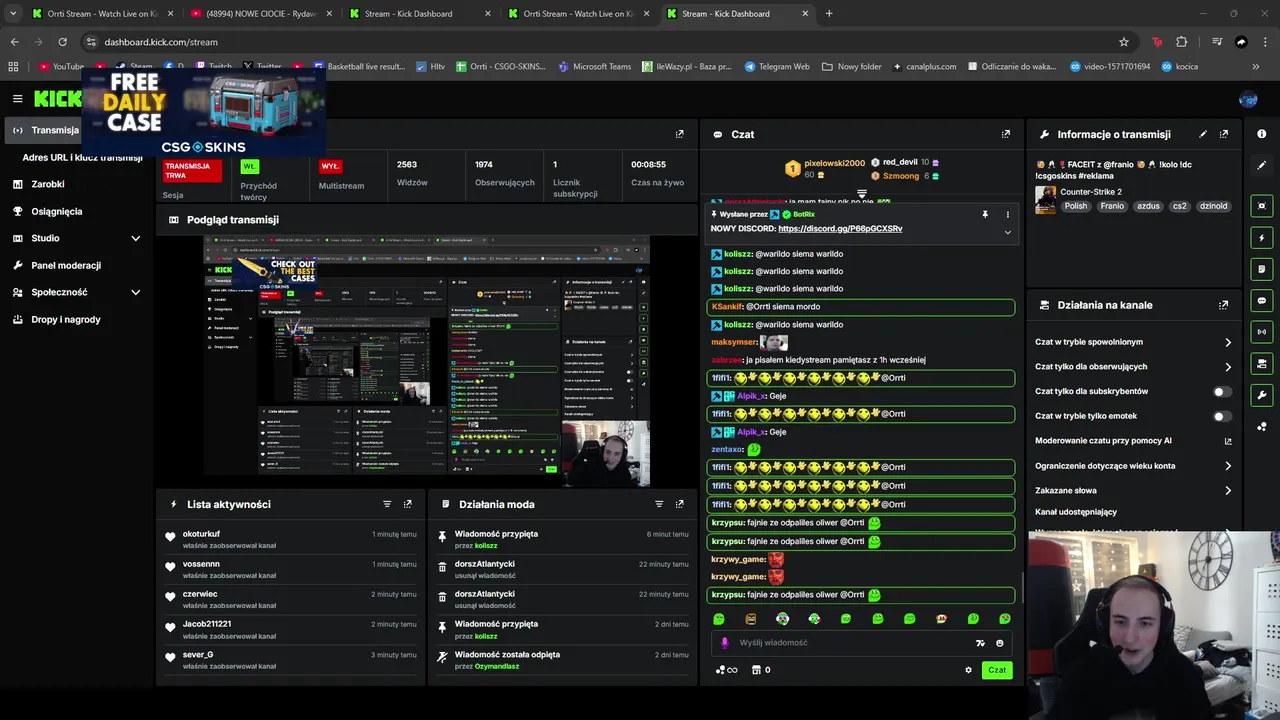Open filter options in Działania moda

click(x=659, y=504)
